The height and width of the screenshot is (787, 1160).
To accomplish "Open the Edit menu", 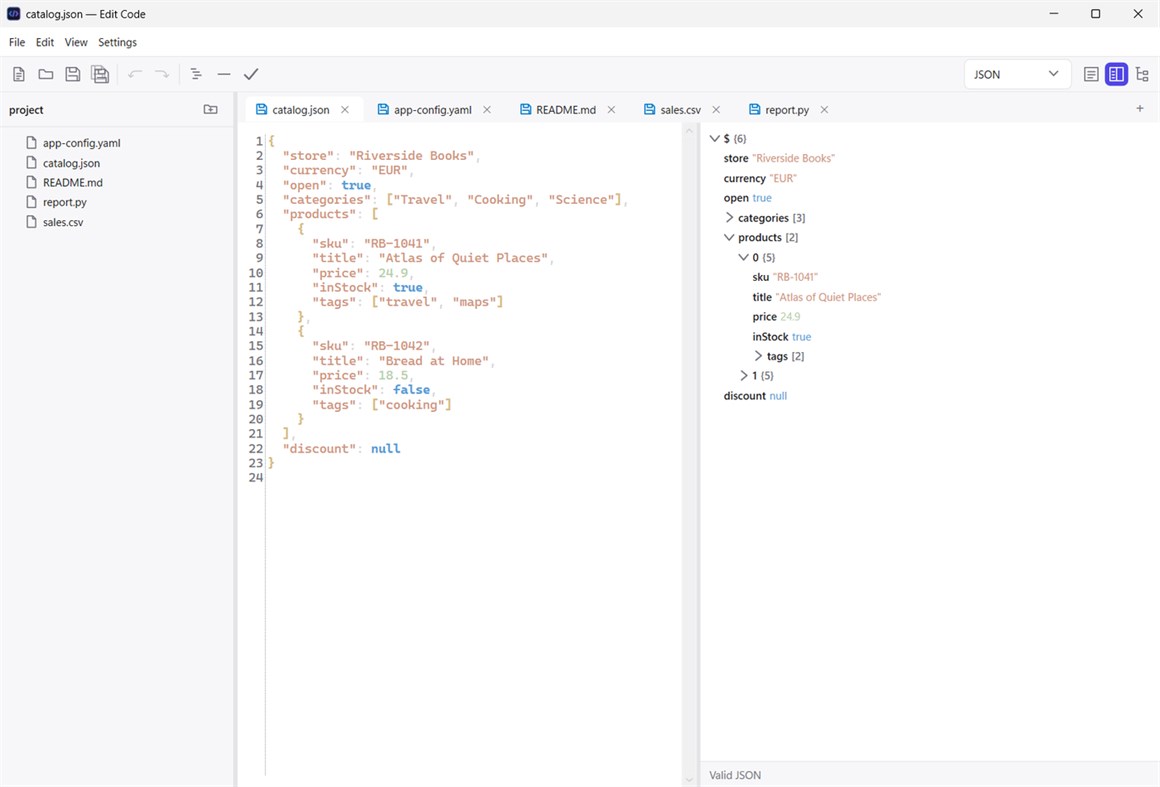I will pyautogui.click(x=44, y=42).
